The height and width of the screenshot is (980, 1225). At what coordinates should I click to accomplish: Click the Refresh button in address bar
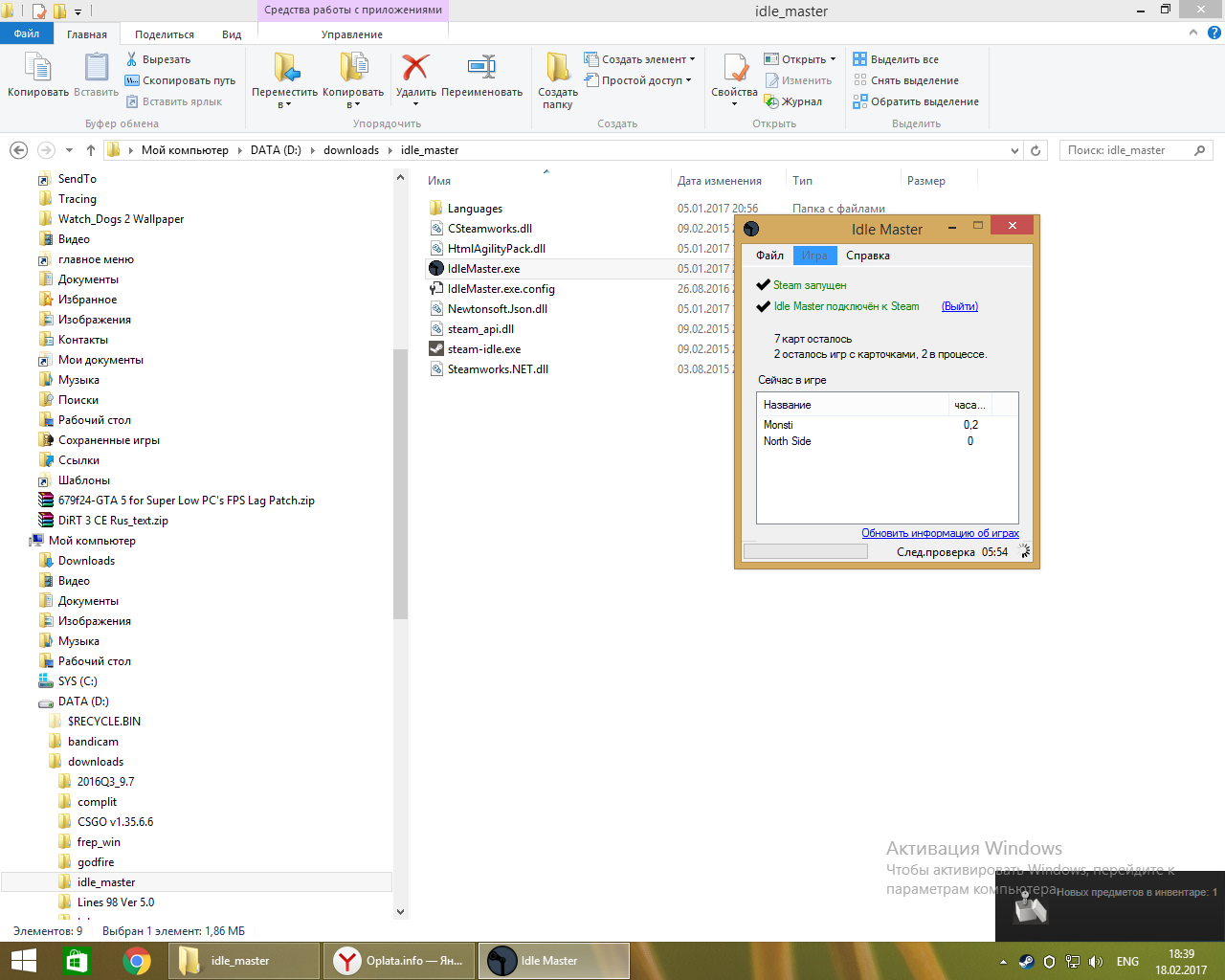1036,150
